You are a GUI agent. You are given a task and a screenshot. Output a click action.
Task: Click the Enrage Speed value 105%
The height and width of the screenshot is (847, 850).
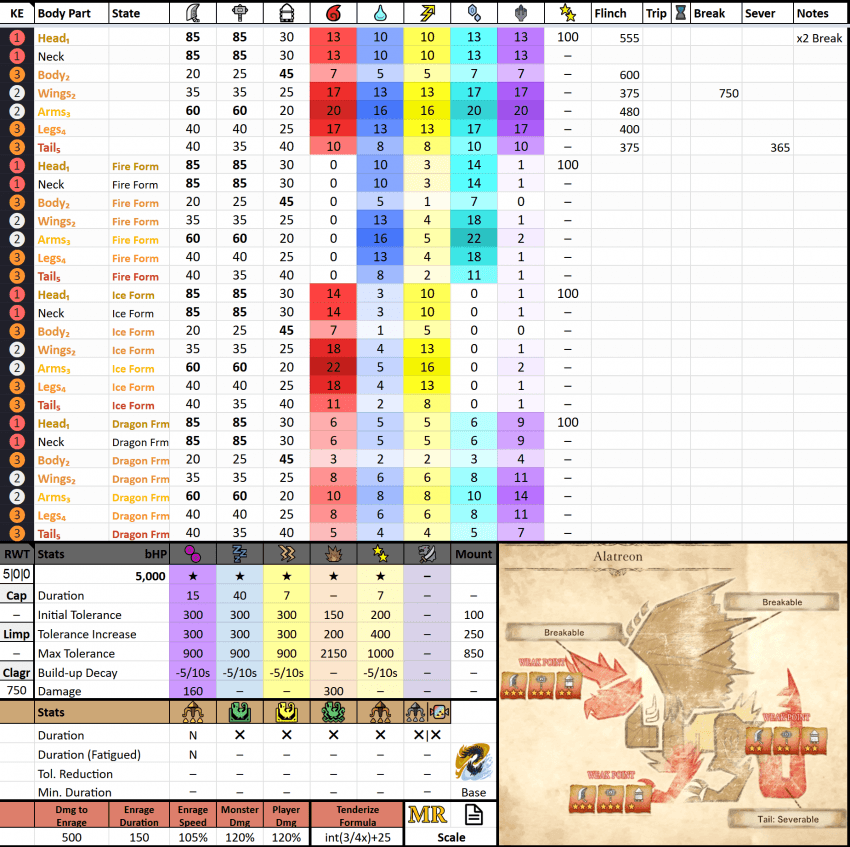(192, 837)
